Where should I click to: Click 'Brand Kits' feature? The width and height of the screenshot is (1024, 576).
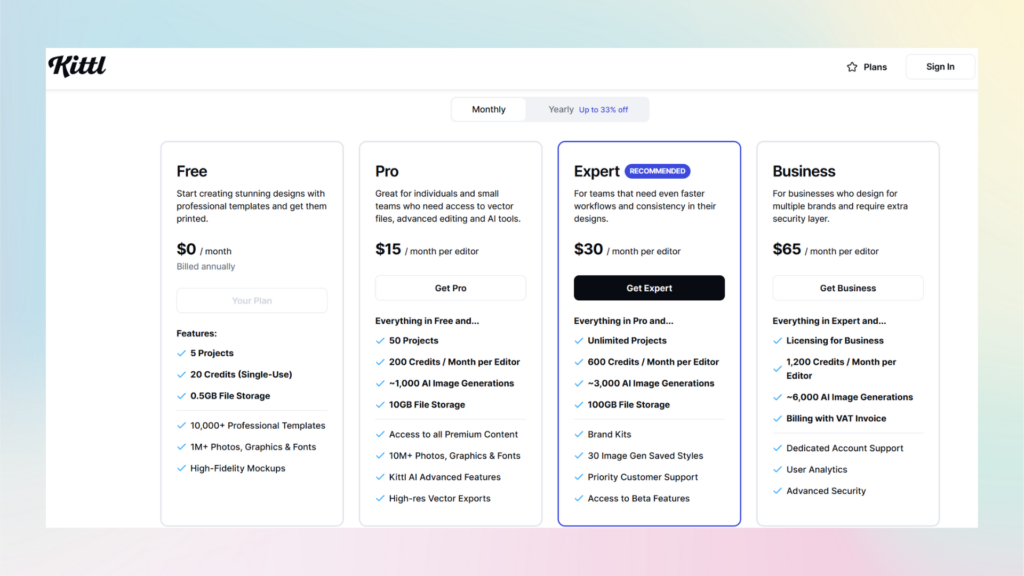609,434
